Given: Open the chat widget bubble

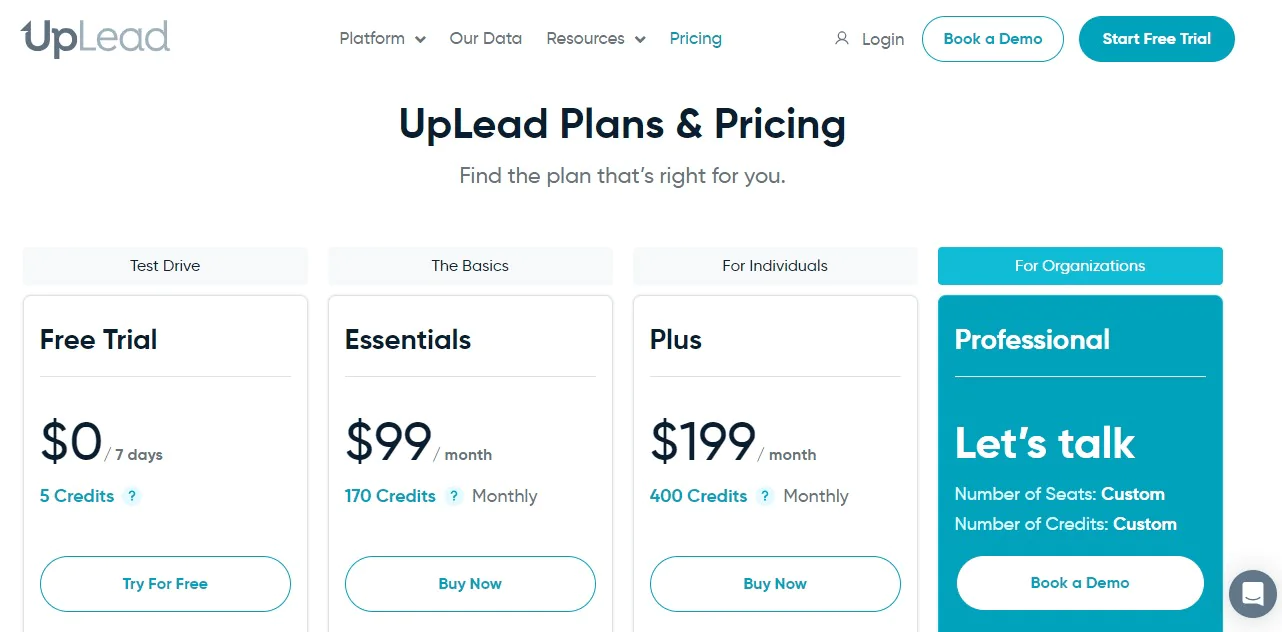Looking at the screenshot, I should pyautogui.click(x=1252, y=594).
